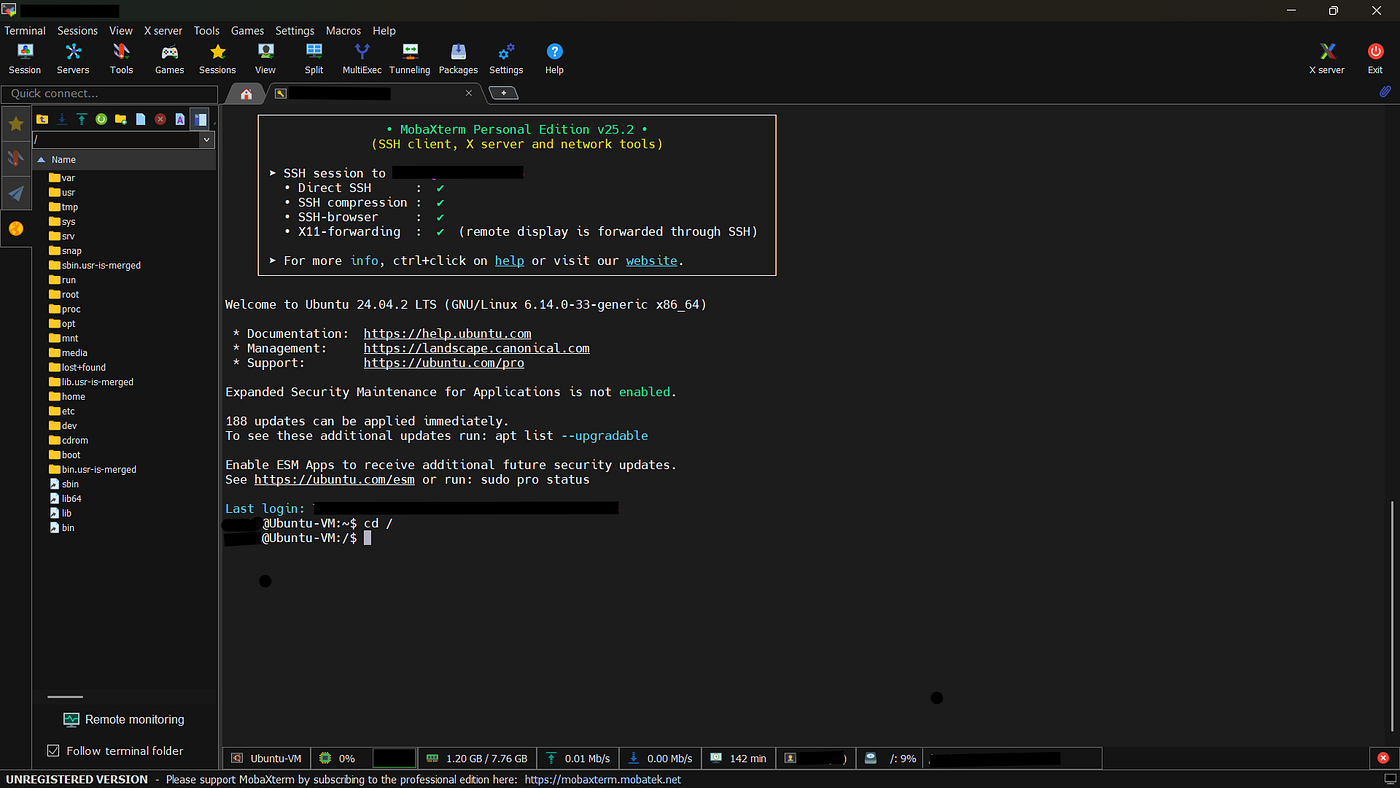The width and height of the screenshot is (1400, 788).
Task: Open the https://ubuntu.com/pro link
Action: (x=444, y=363)
